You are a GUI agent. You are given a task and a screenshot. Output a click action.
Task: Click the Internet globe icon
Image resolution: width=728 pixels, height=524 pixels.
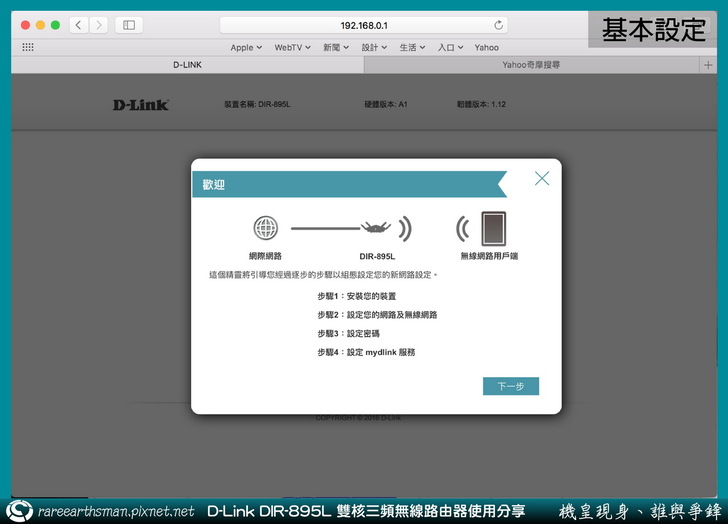[x=265, y=228]
